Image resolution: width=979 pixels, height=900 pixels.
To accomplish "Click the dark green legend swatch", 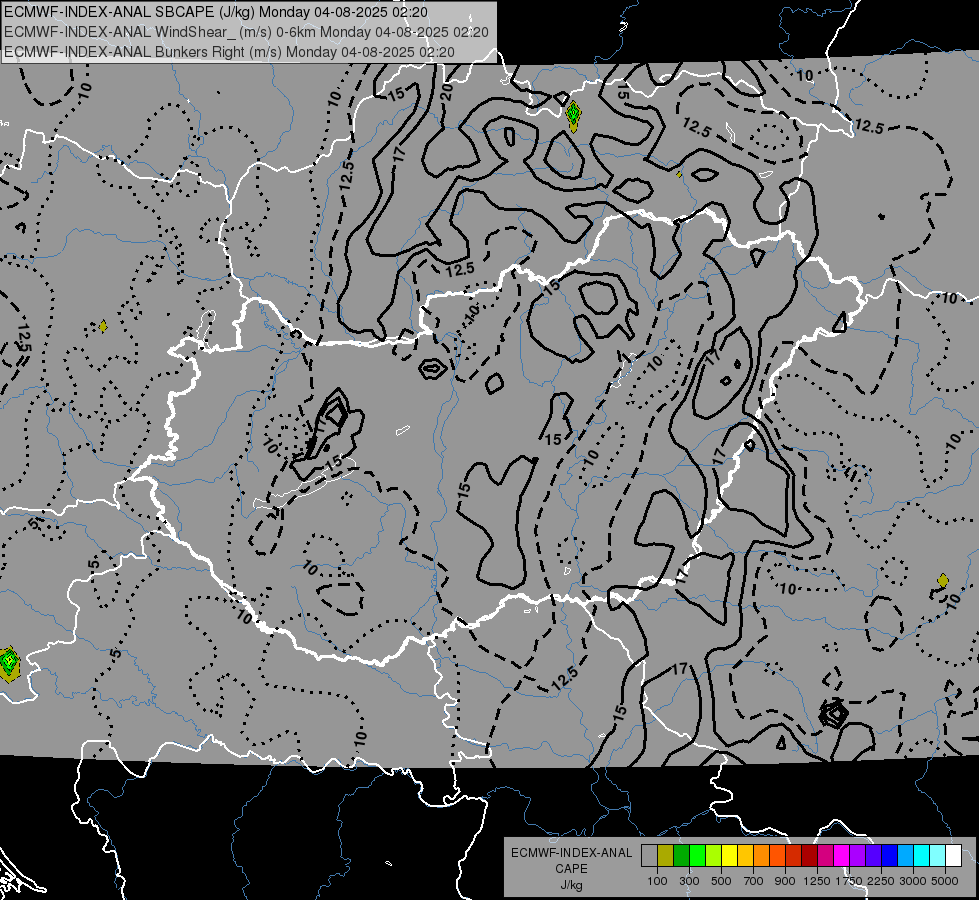I will [681, 855].
